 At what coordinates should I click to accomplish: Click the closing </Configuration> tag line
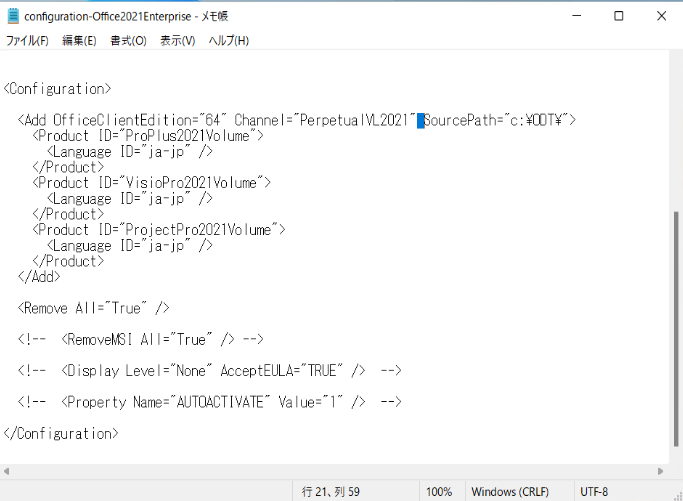(x=61, y=433)
